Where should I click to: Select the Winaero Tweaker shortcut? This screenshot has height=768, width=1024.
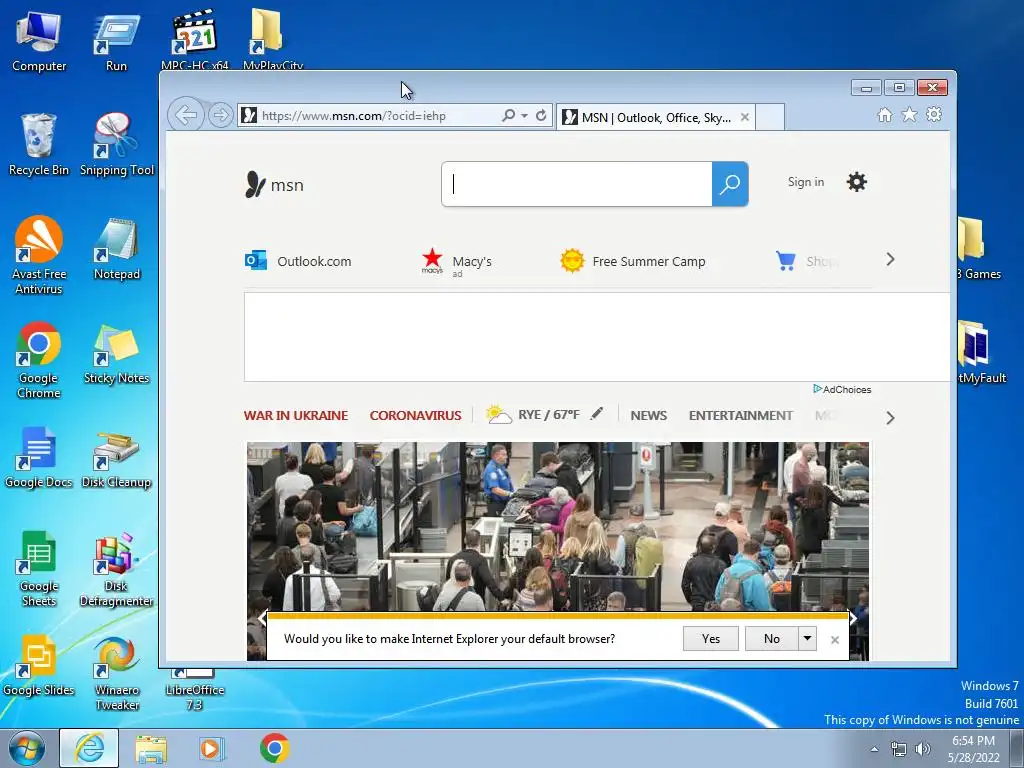coord(117,673)
